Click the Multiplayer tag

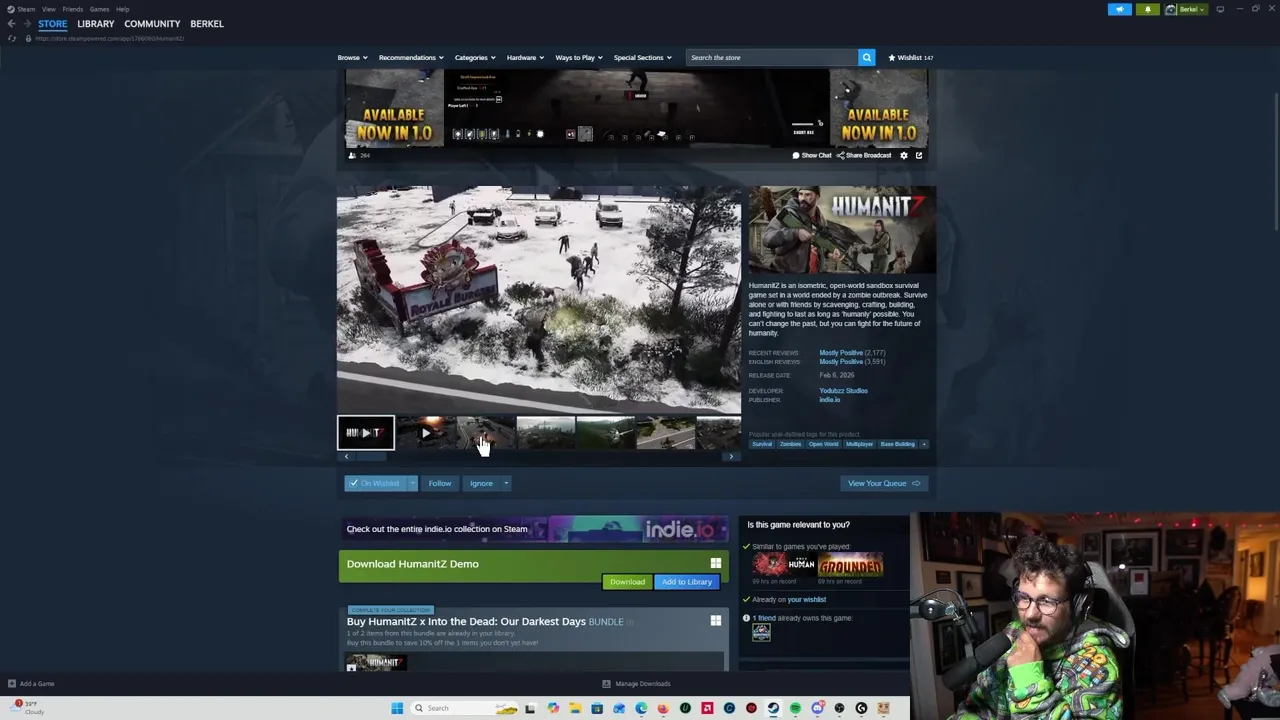(x=859, y=444)
